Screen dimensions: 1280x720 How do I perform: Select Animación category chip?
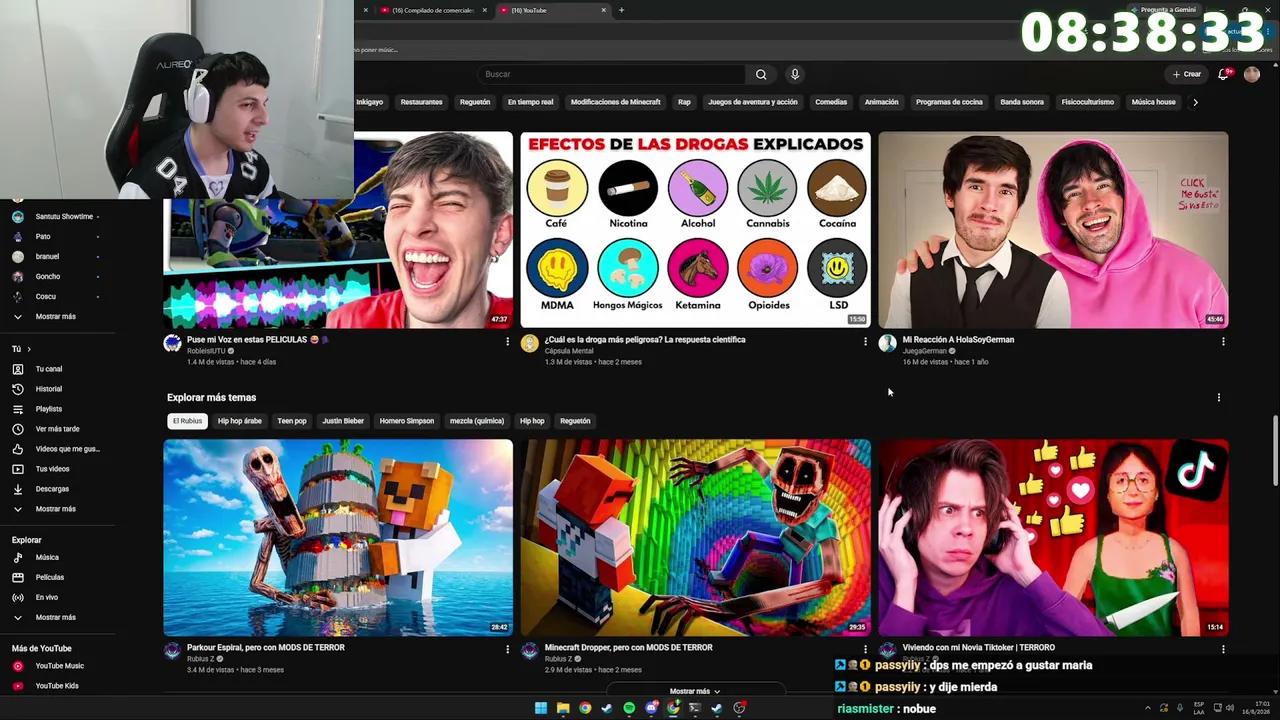[x=881, y=102]
